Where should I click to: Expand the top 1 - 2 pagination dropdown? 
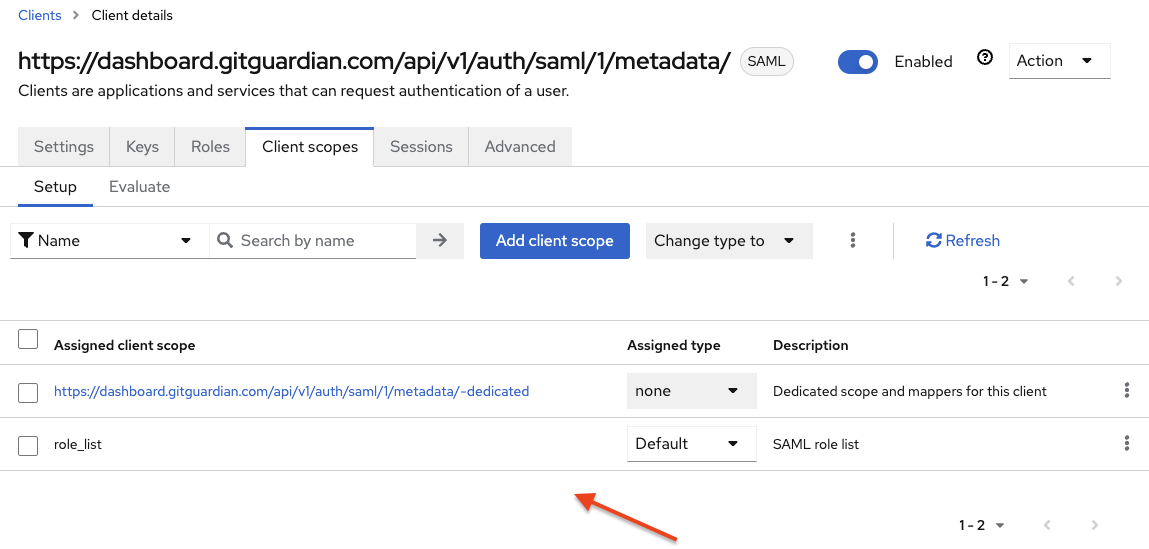pos(1006,281)
